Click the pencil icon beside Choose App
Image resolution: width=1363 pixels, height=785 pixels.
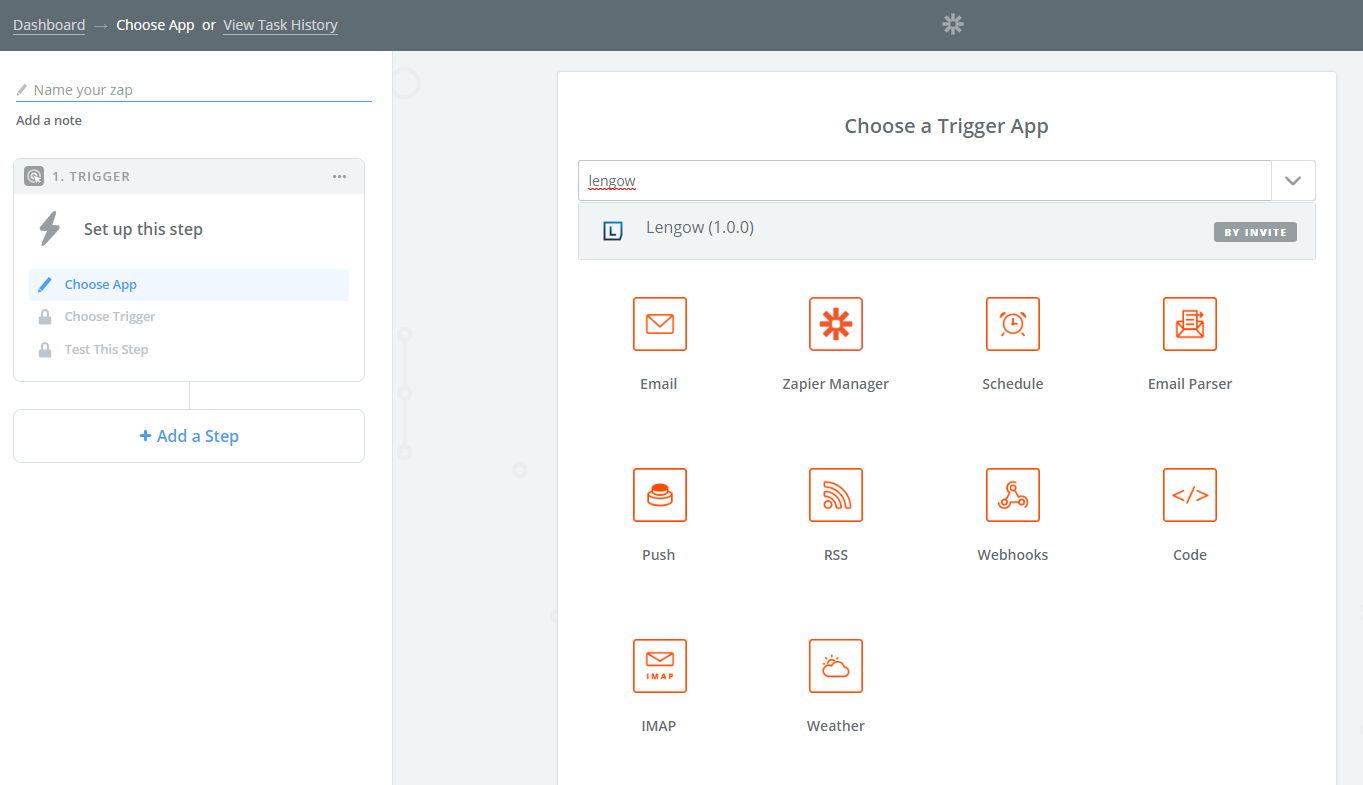(44, 285)
